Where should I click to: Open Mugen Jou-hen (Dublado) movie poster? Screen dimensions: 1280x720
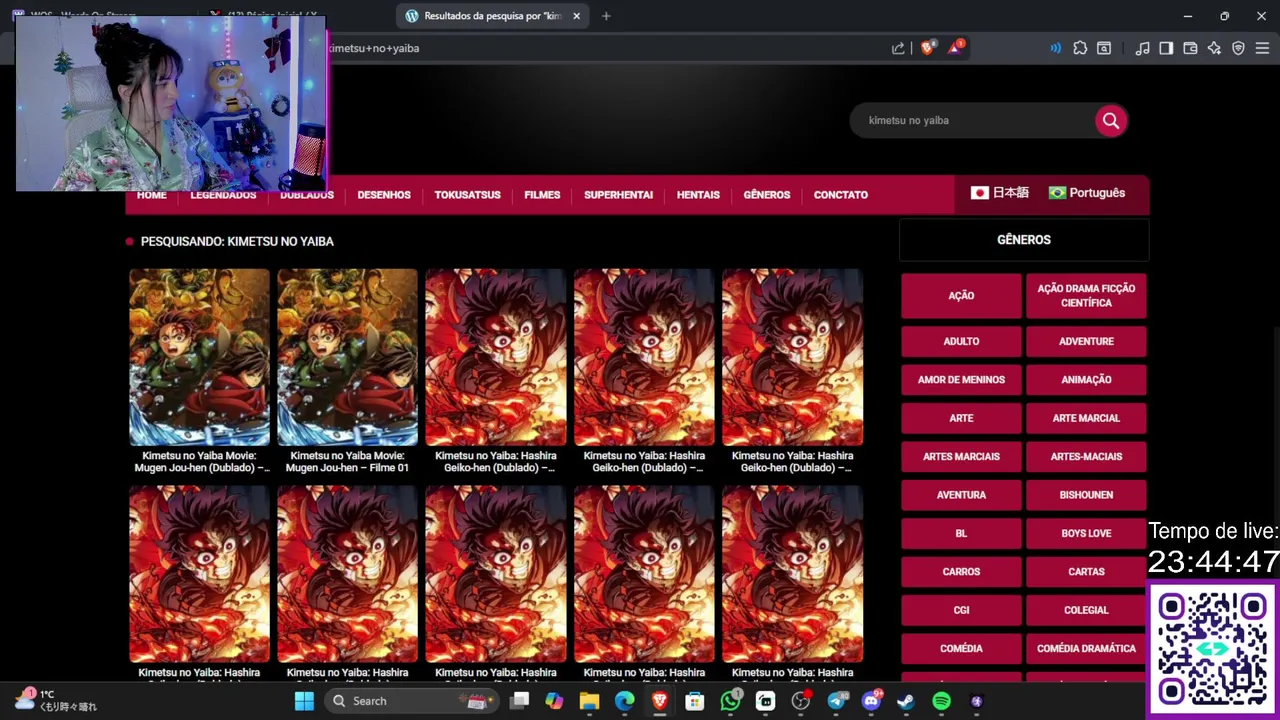coord(199,357)
